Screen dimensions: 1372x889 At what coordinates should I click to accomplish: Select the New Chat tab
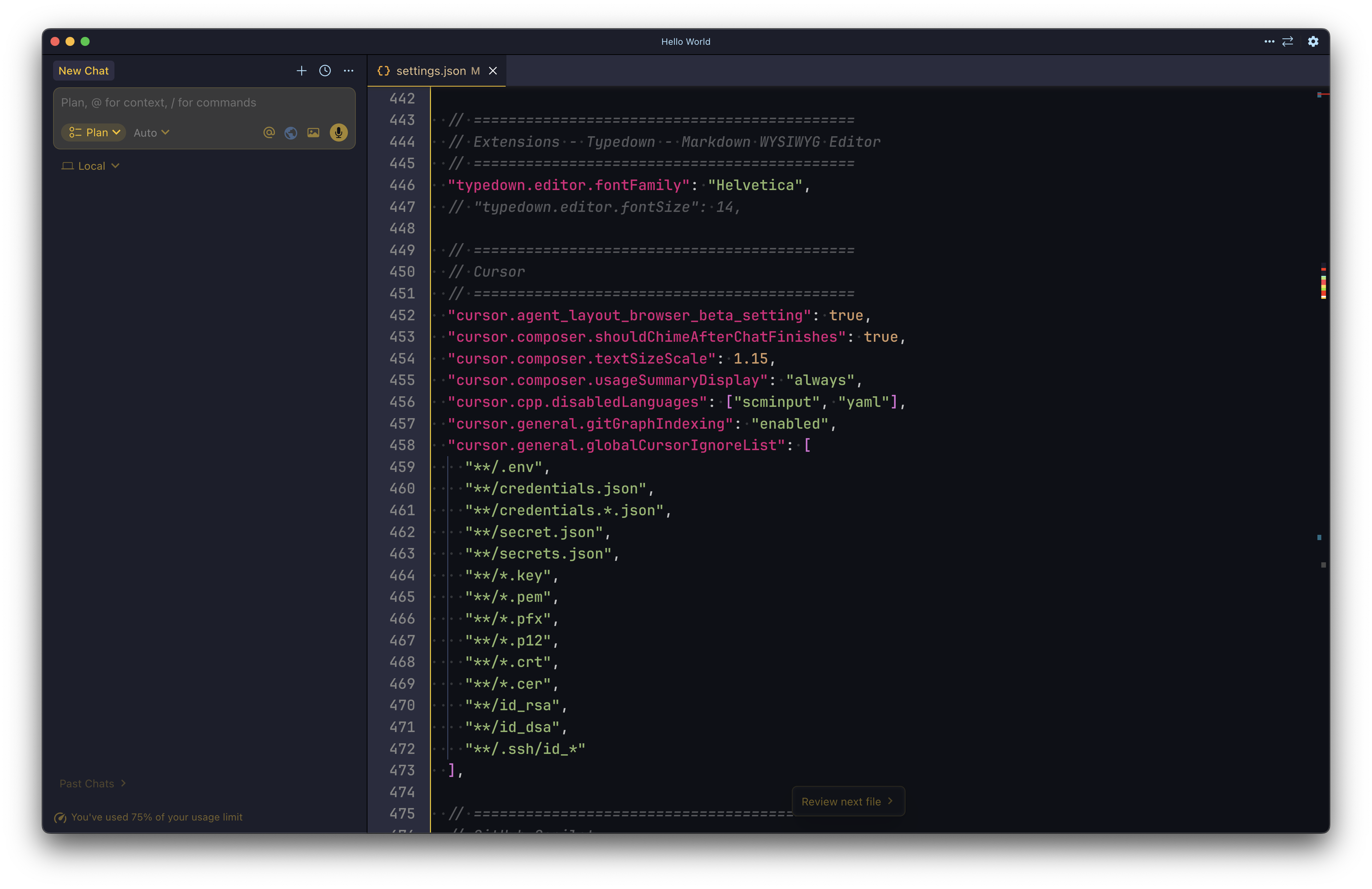[84, 71]
